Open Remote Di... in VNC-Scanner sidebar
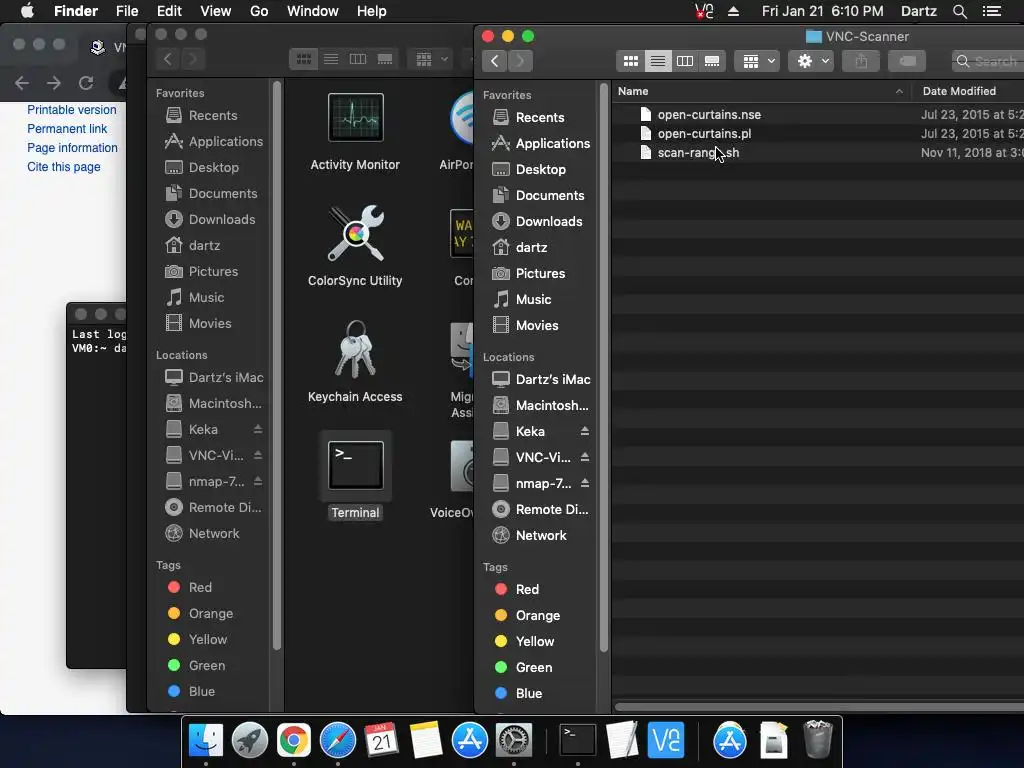 541,509
